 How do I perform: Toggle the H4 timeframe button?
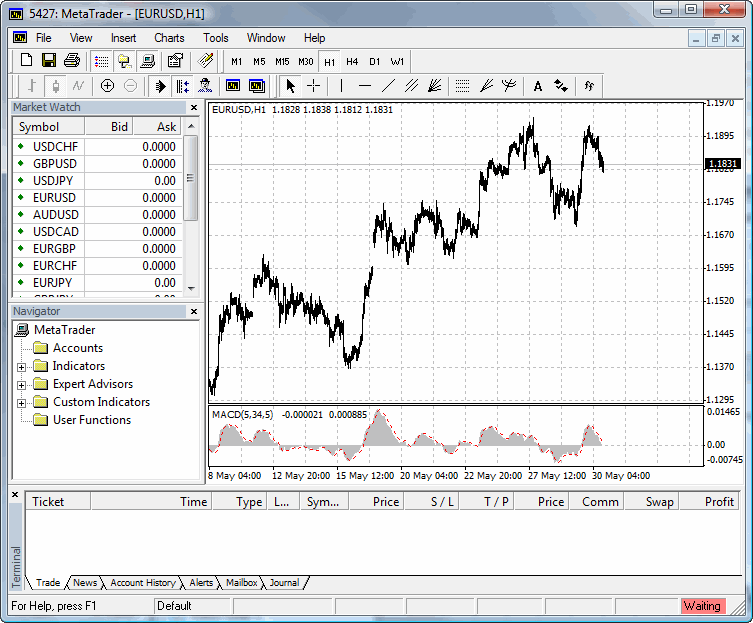pyautogui.click(x=352, y=61)
